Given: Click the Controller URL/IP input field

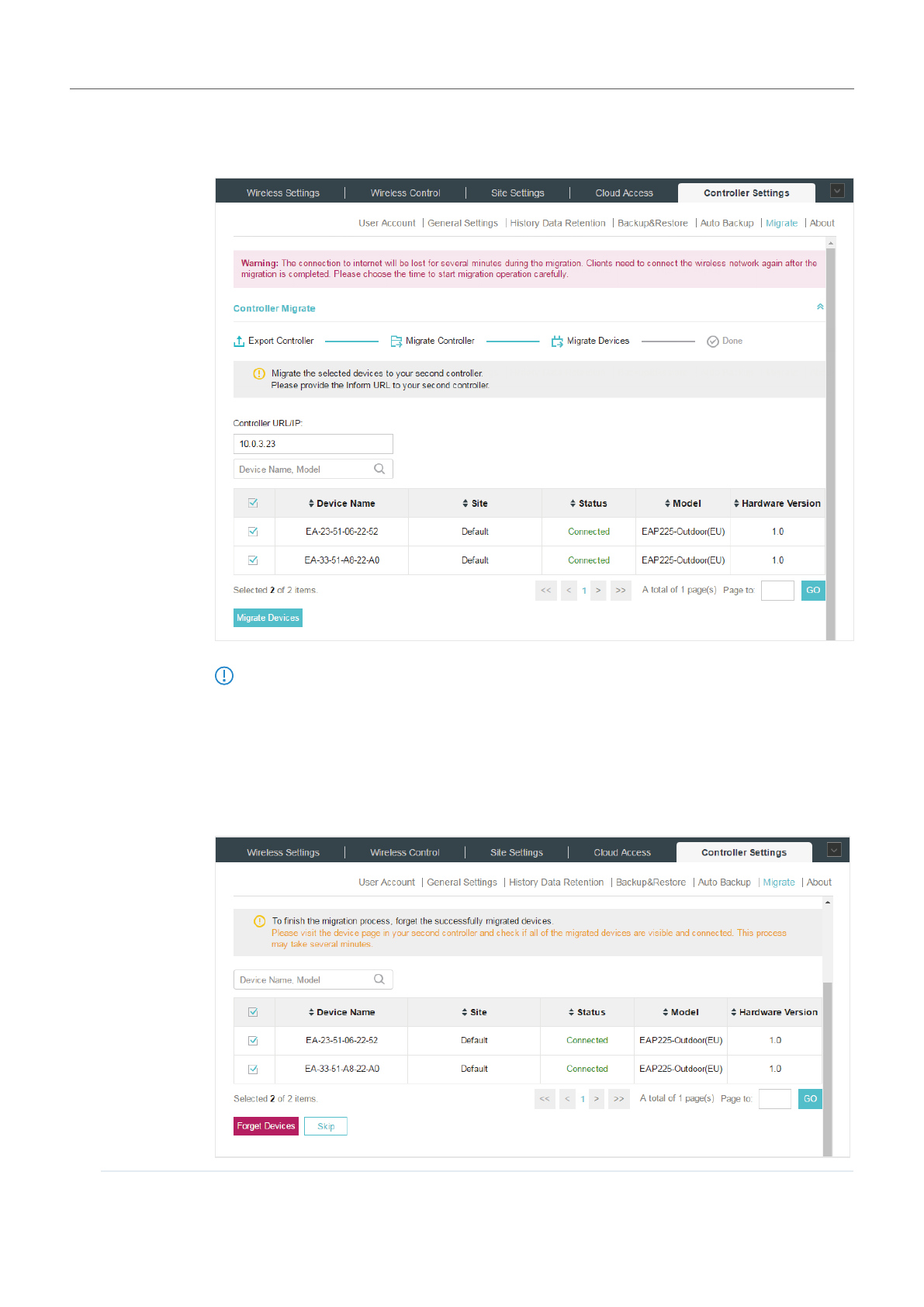Looking at the screenshot, I should [x=313, y=444].
